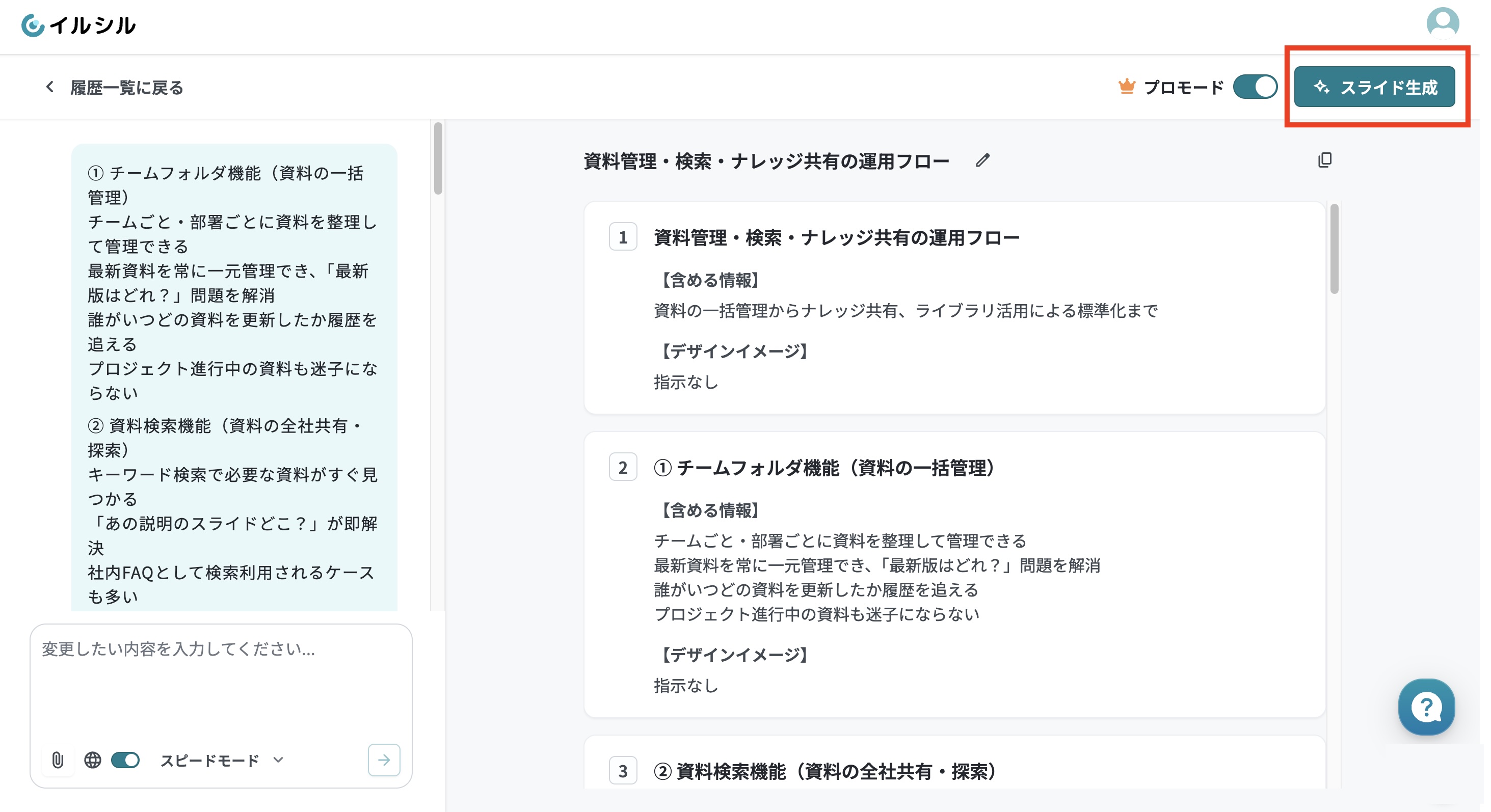Copy the outline with the copy icon
Image resolution: width=1491 pixels, height=812 pixels.
click(1324, 160)
